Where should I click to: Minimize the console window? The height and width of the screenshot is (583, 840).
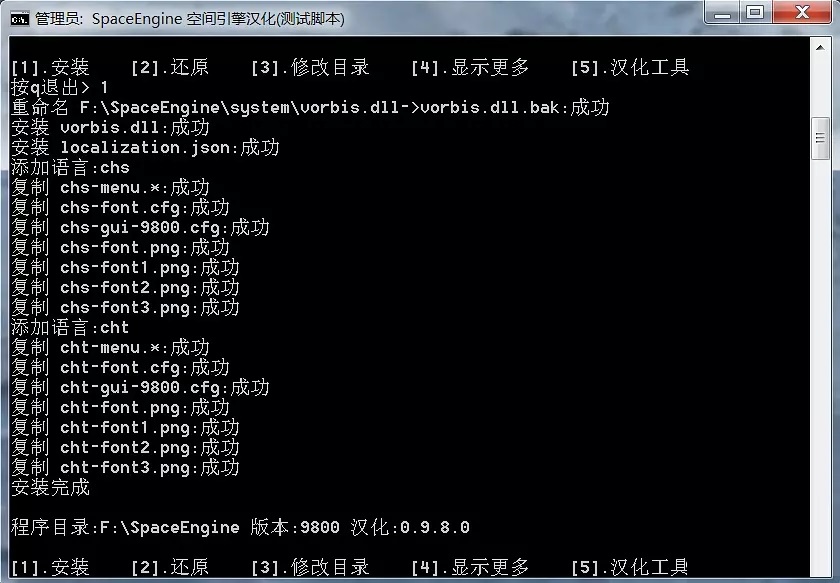[x=722, y=13]
